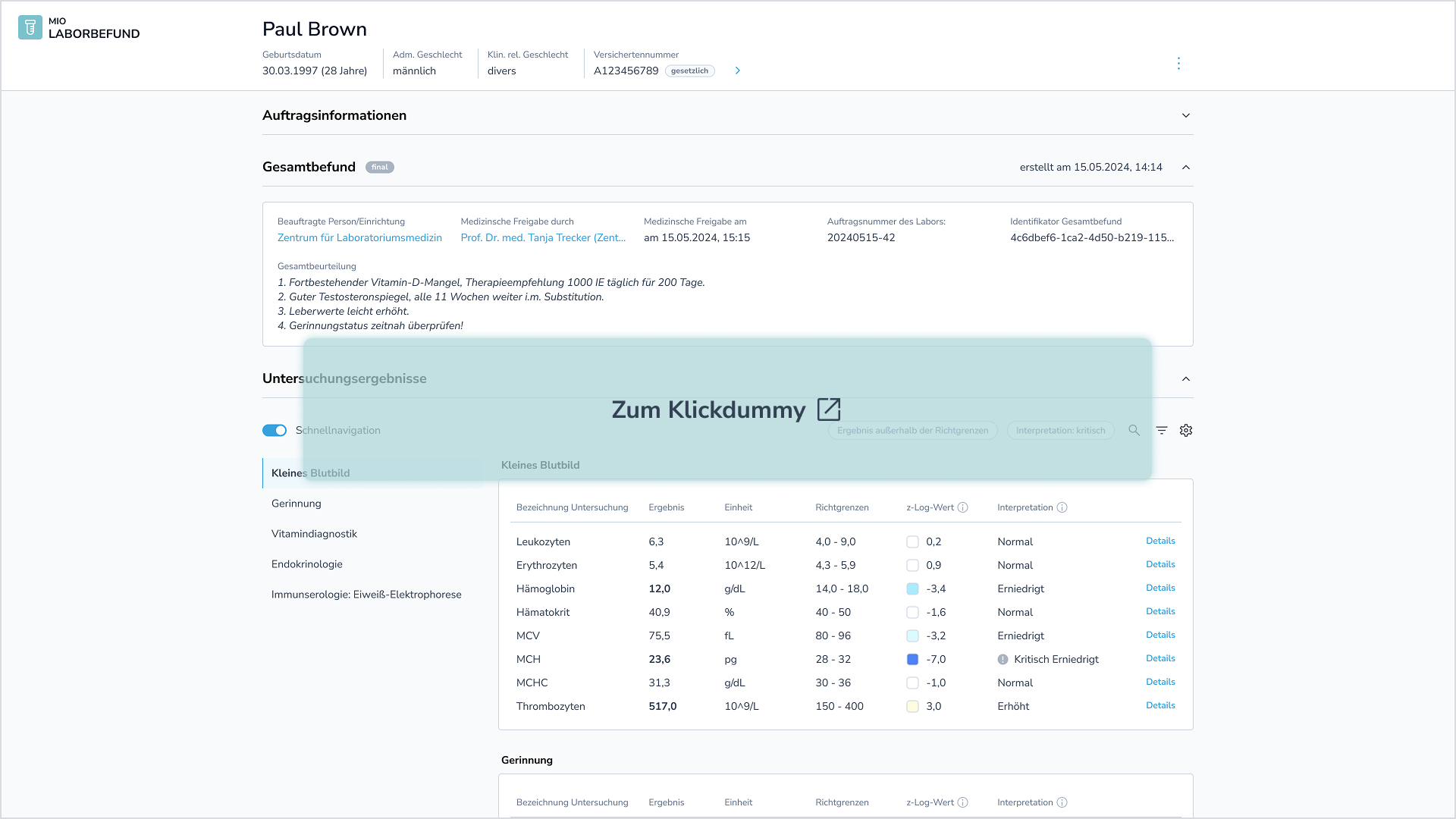Click the Erhöht interpretation for Thrombozyten
This screenshot has width=1456, height=819.
[1013, 706]
